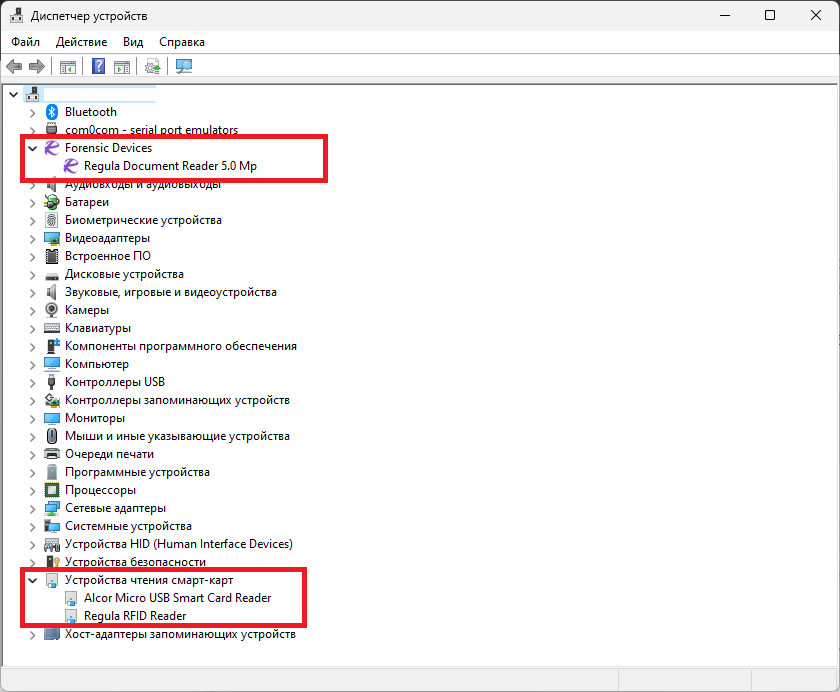Select the Биометрические устройства label
840x692 pixels.
click(143, 220)
